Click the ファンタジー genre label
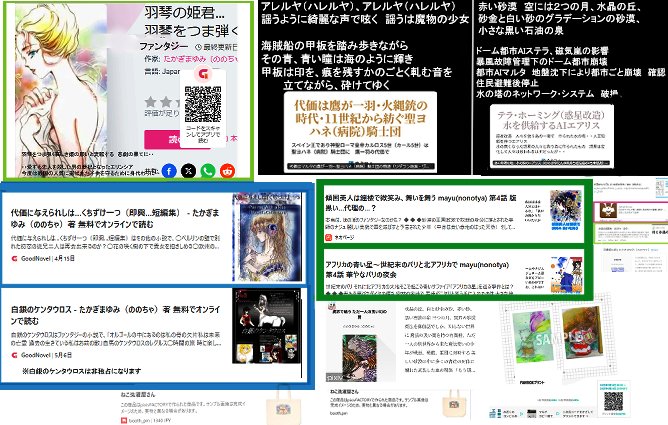 tap(164, 46)
